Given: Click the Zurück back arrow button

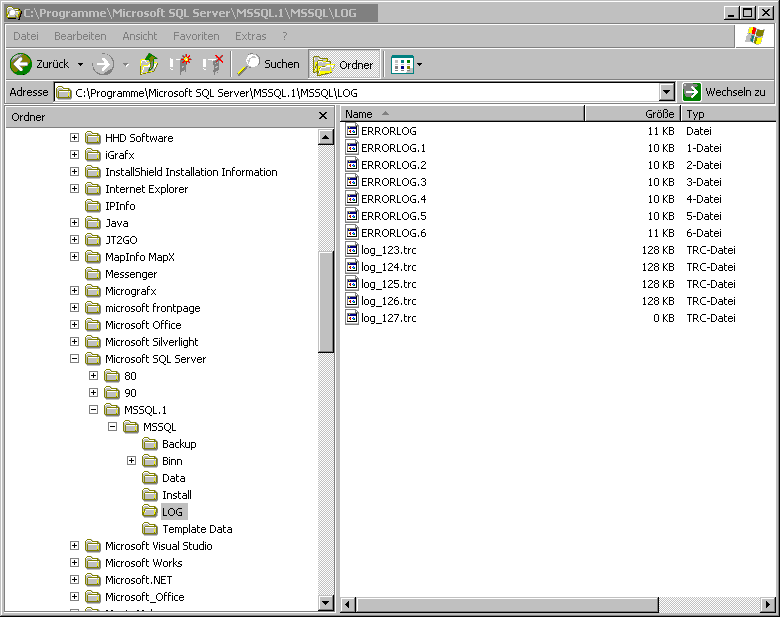Looking at the screenshot, I should click(x=22, y=64).
